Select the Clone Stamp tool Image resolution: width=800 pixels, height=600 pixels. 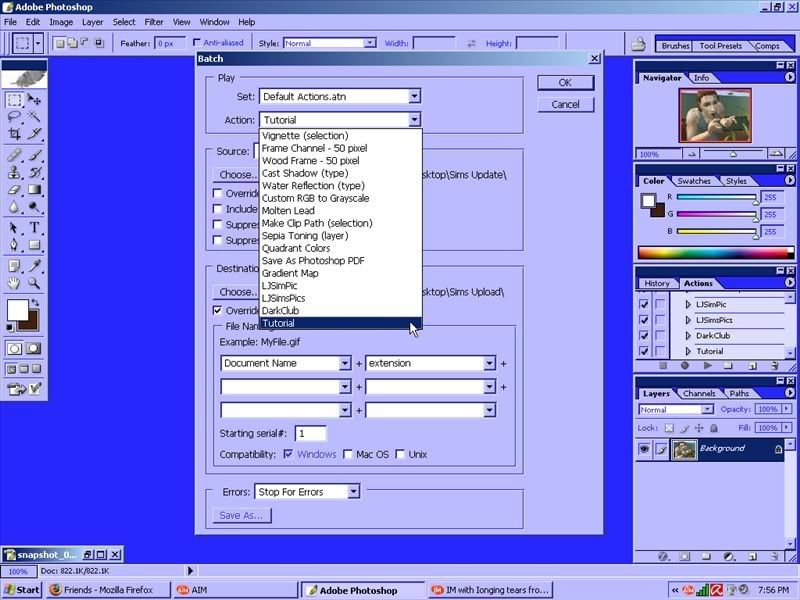click(x=14, y=172)
